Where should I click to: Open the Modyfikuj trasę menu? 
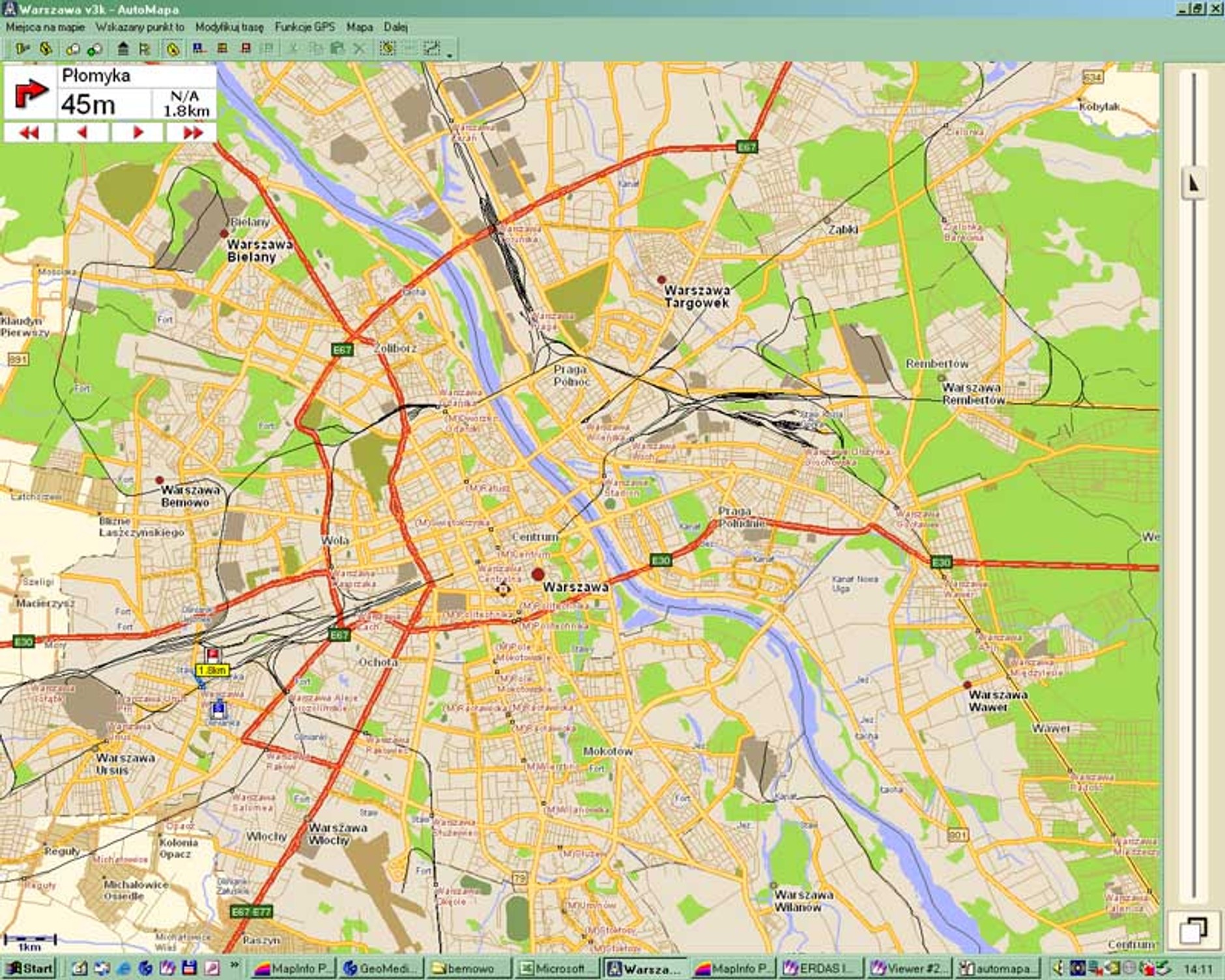pos(229,27)
